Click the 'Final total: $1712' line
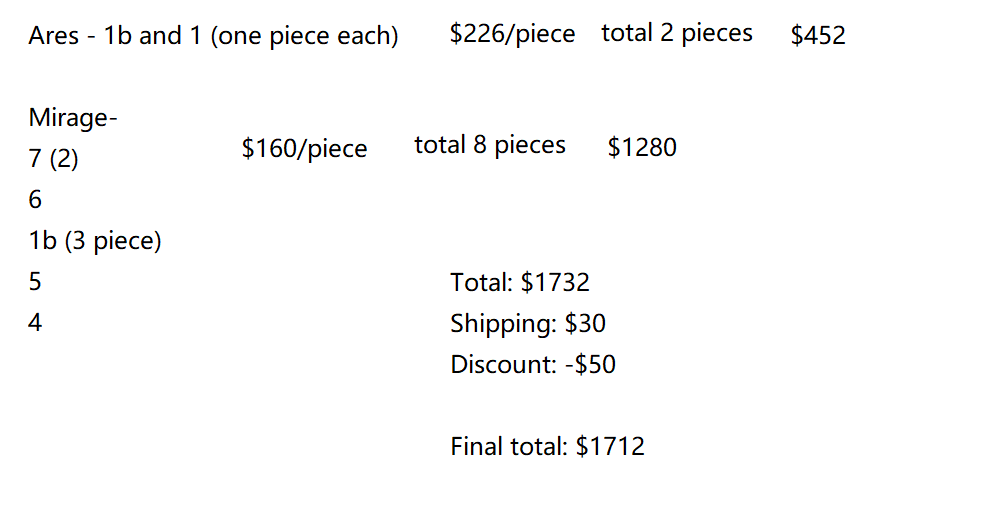This screenshot has width=1000, height=528. 547,446
